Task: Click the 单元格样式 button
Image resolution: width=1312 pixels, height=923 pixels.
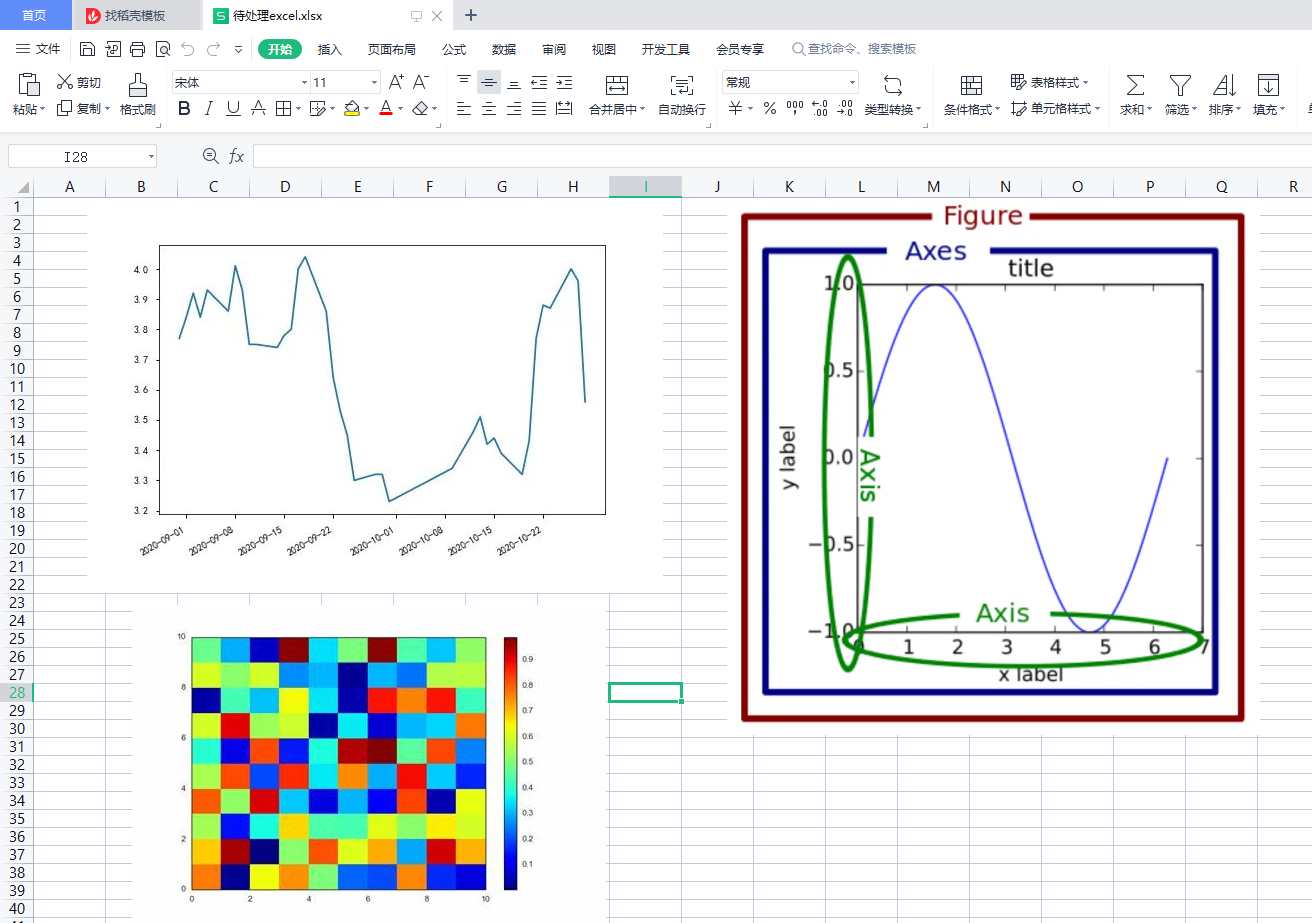Action: click(x=1054, y=109)
